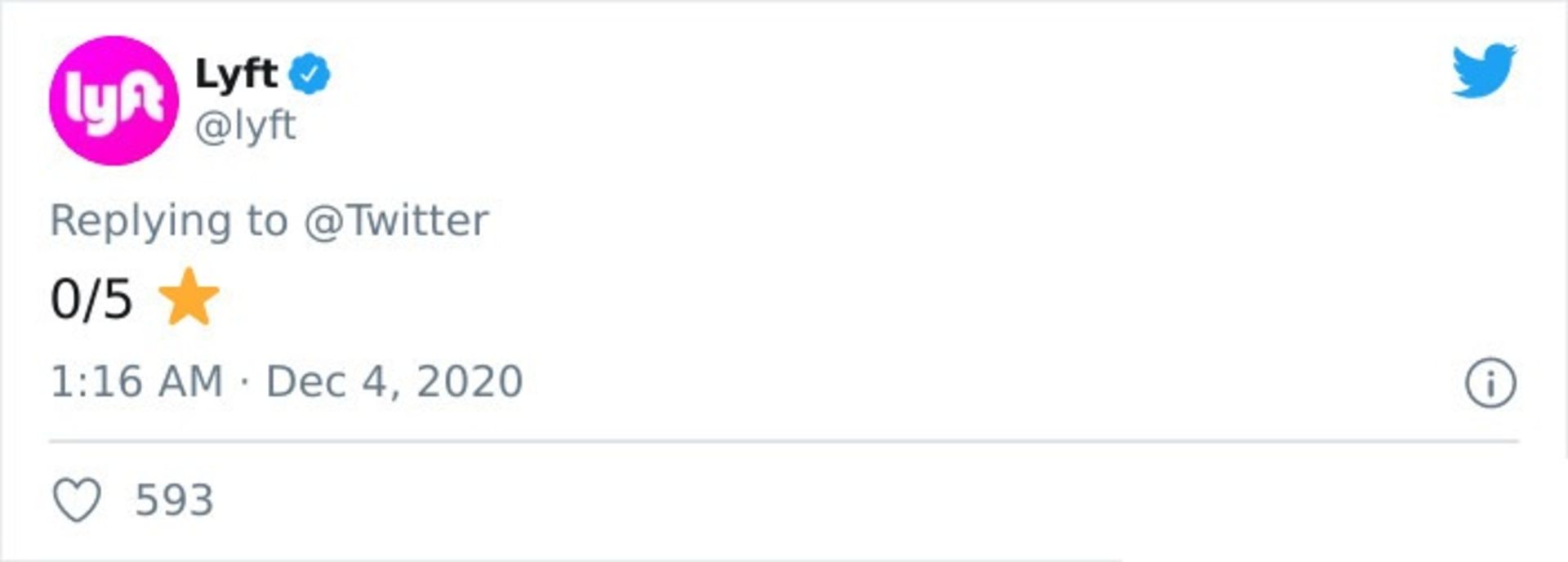Click the blue verified badge
The height and width of the screenshot is (562, 1568).
[310, 74]
